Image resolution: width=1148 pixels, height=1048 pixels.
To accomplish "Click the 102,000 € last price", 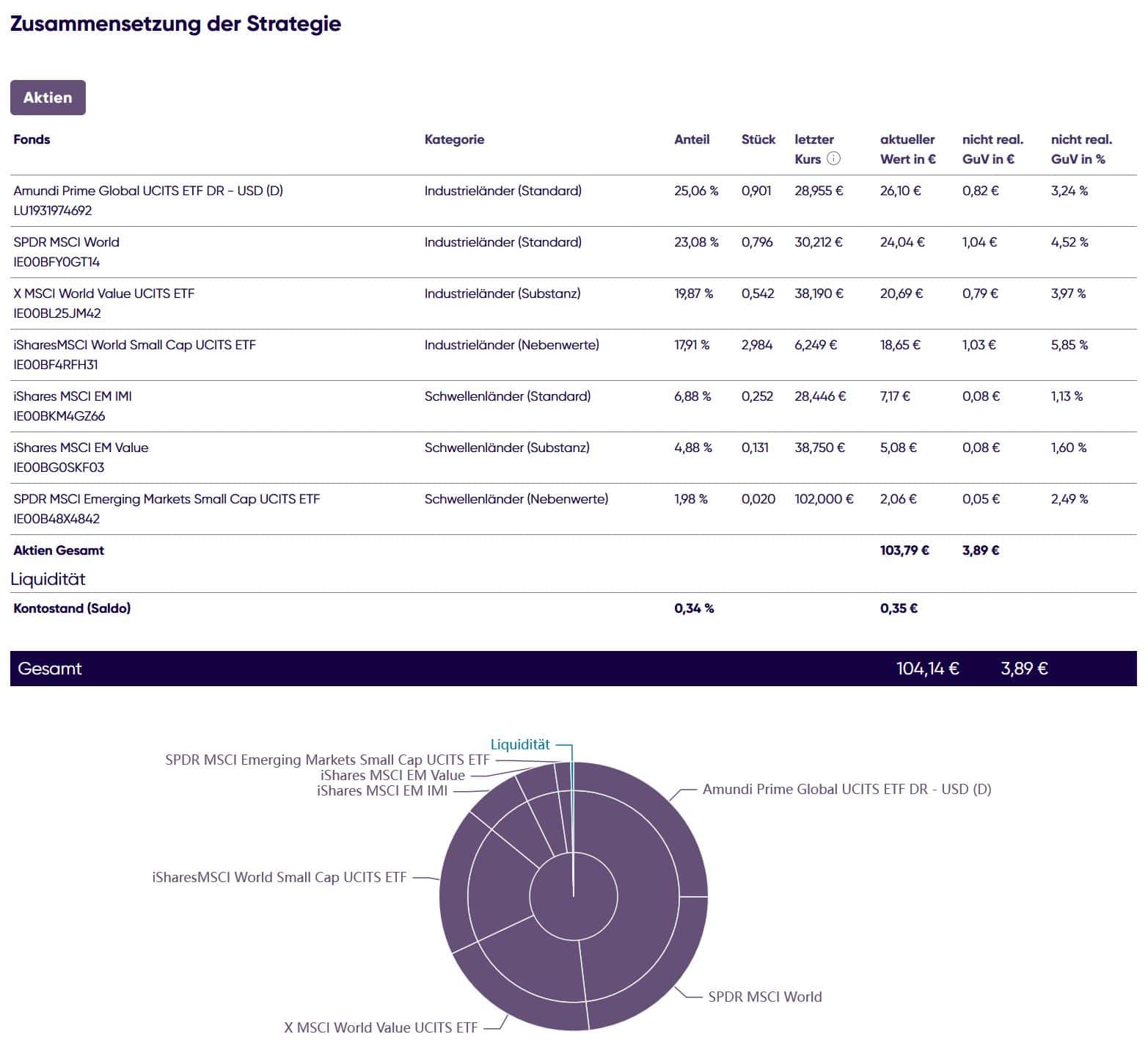I will (x=824, y=499).
